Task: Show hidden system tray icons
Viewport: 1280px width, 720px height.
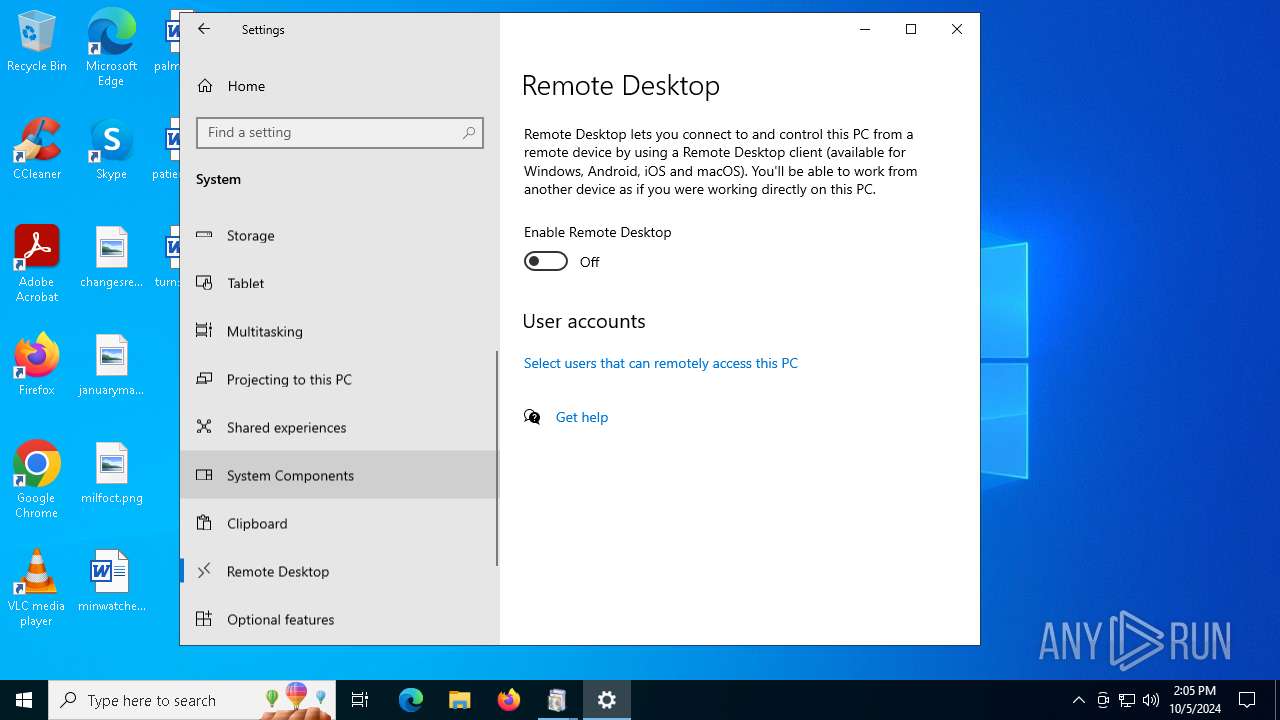Action: click(x=1079, y=700)
